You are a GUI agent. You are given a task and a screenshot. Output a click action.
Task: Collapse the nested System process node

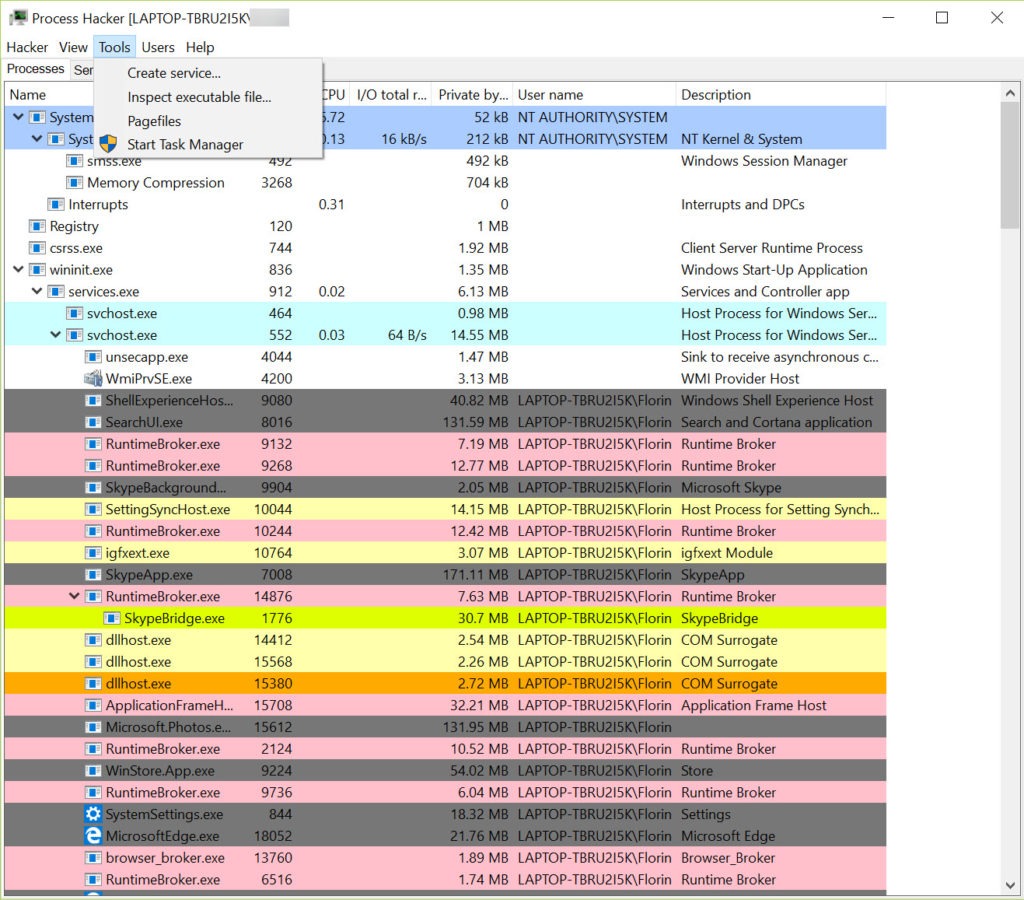pos(37,138)
